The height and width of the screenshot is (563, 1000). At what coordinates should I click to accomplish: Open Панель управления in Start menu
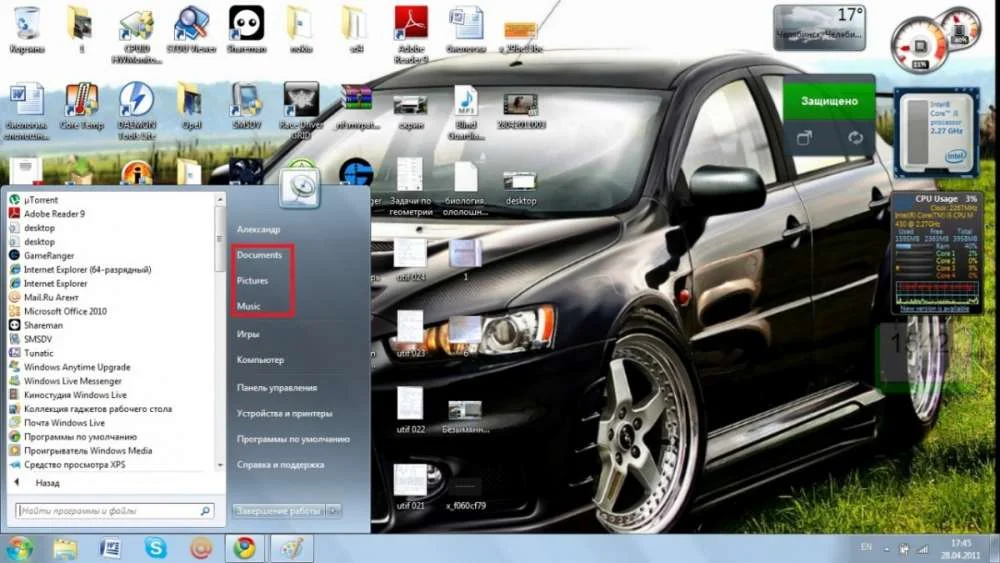(277, 387)
